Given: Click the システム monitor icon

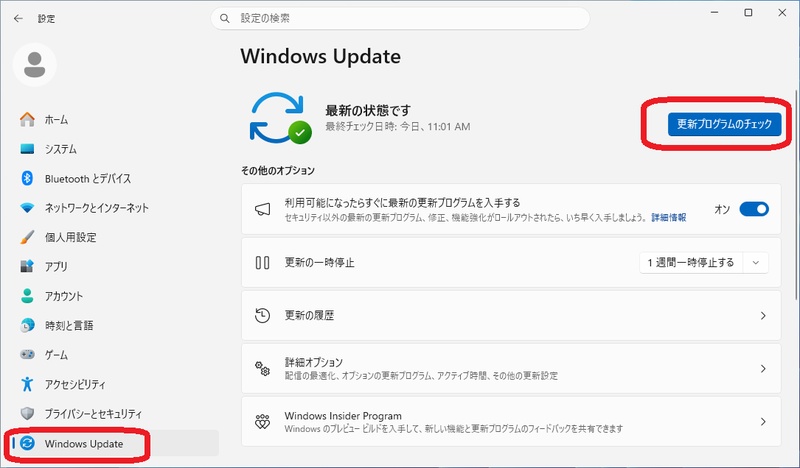Looking at the screenshot, I should click(27, 149).
